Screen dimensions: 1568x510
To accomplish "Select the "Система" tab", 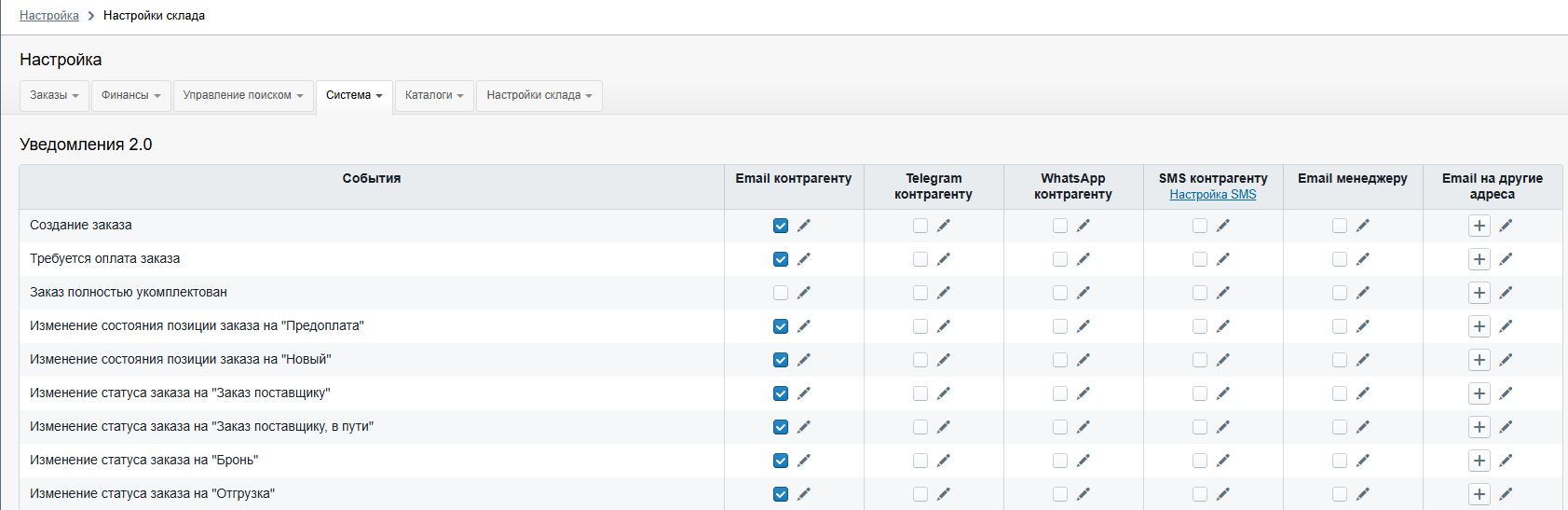I will [354, 95].
